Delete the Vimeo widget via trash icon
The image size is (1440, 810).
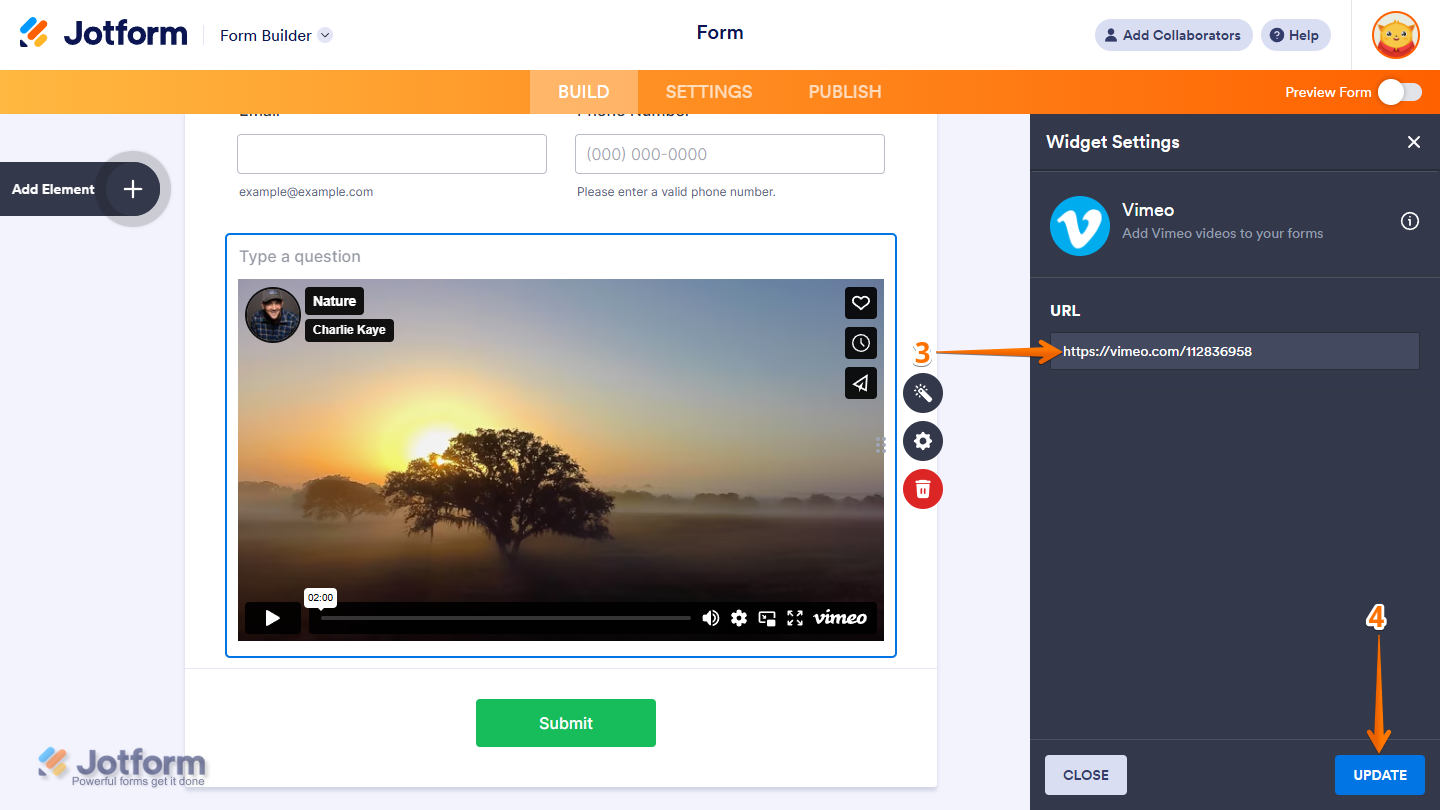point(922,489)
